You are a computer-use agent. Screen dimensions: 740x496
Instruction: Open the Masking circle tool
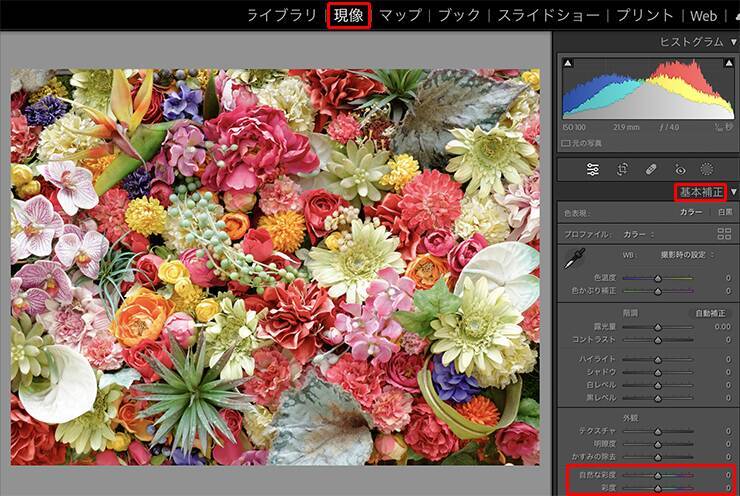[707, 169]
